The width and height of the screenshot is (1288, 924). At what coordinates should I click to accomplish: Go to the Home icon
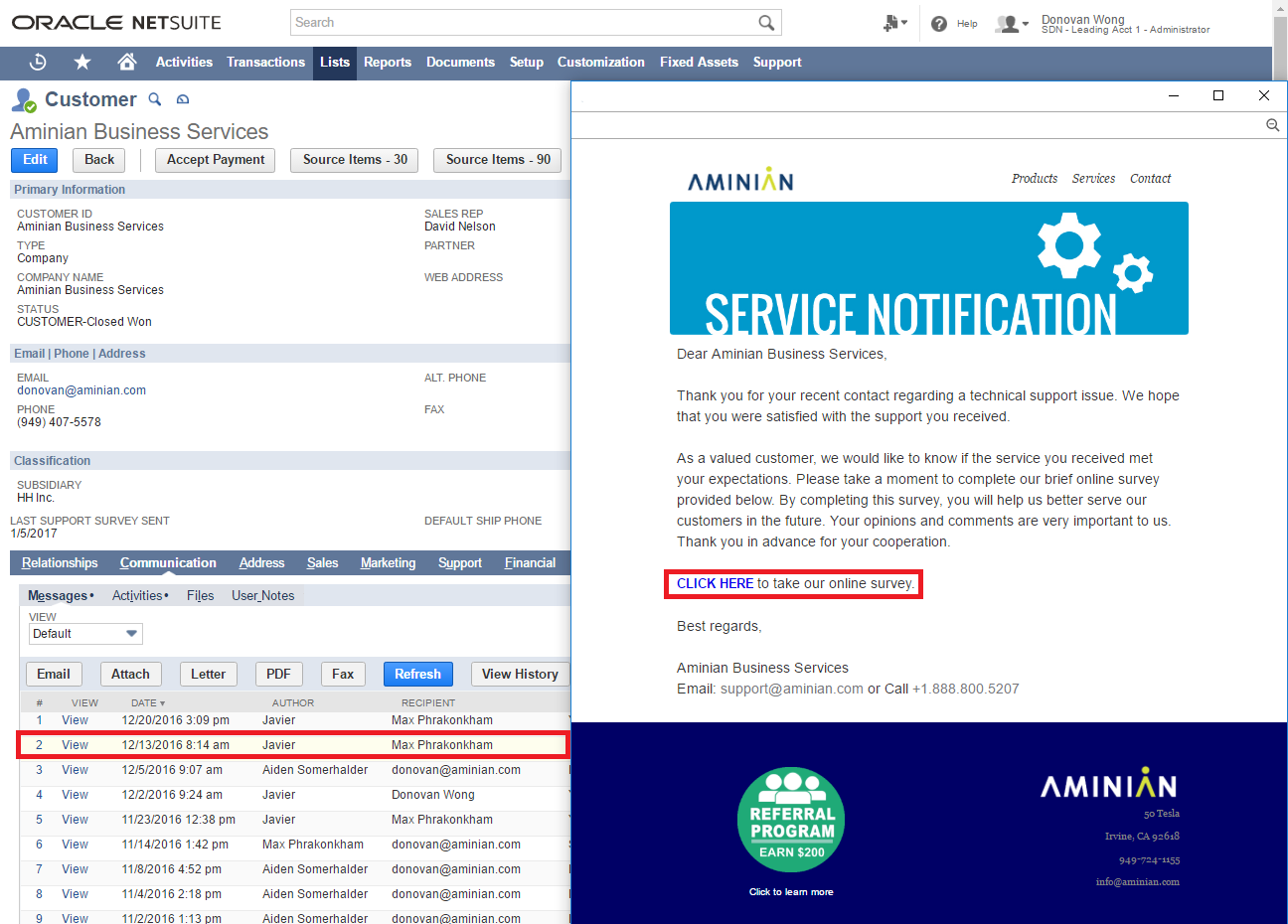point(126,62)
